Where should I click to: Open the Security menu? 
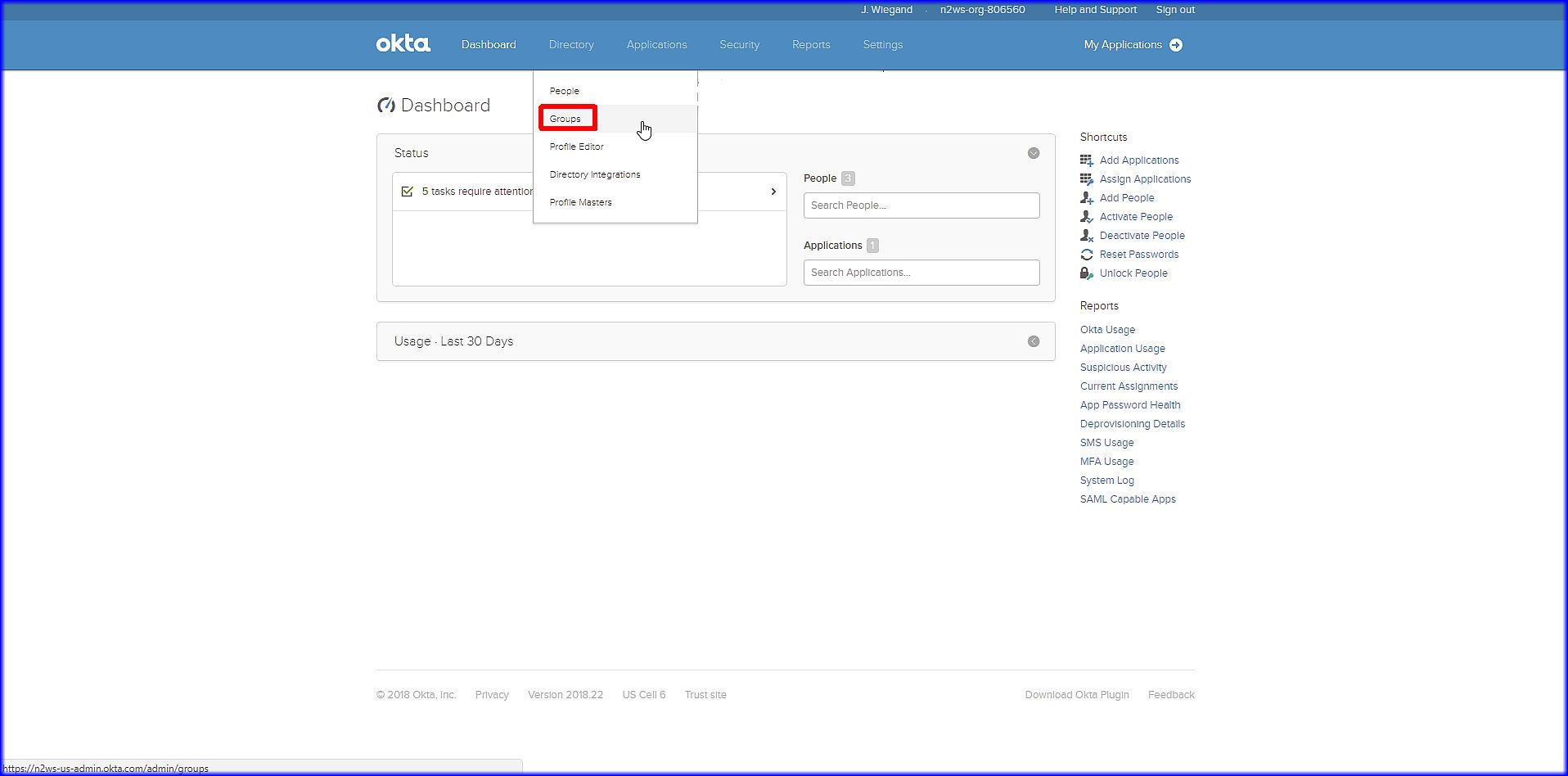[x=740, y=45]
